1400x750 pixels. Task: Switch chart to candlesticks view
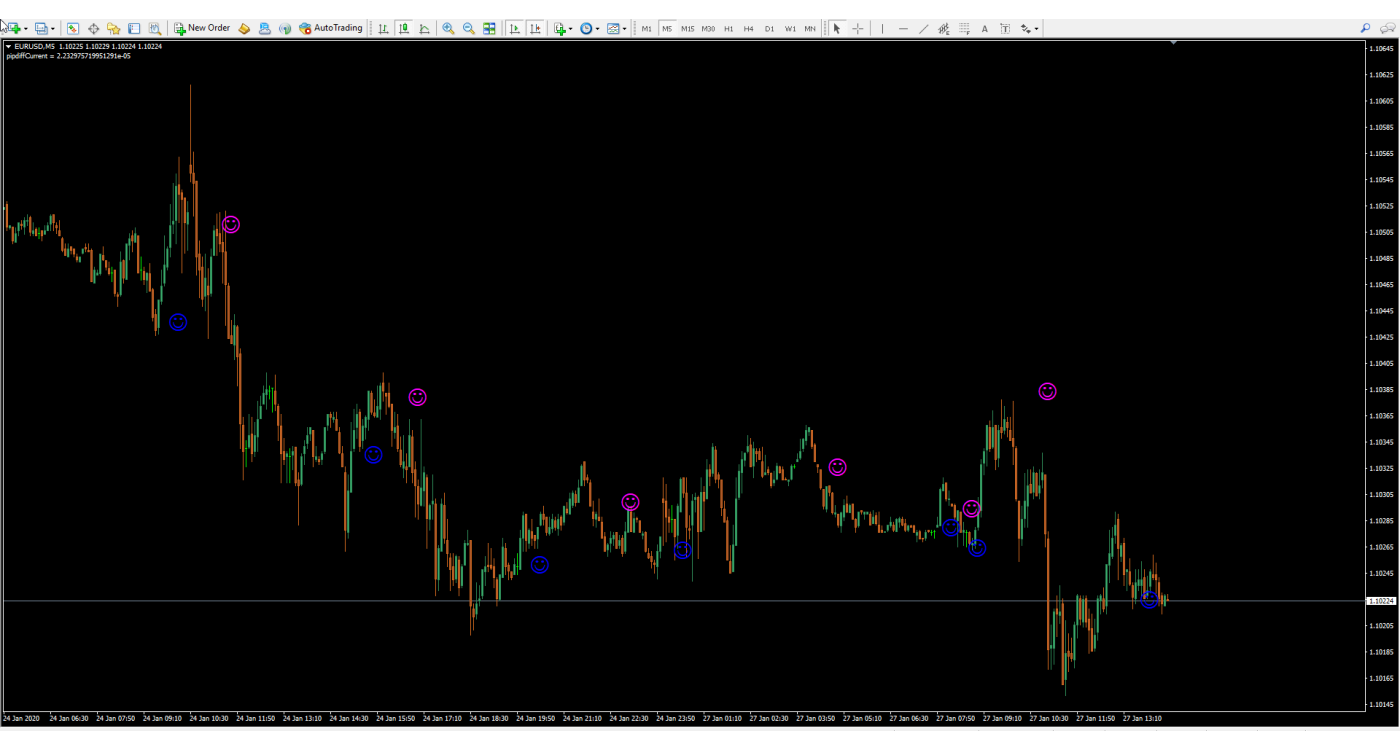pyautogui.click(x=404, y=29)
